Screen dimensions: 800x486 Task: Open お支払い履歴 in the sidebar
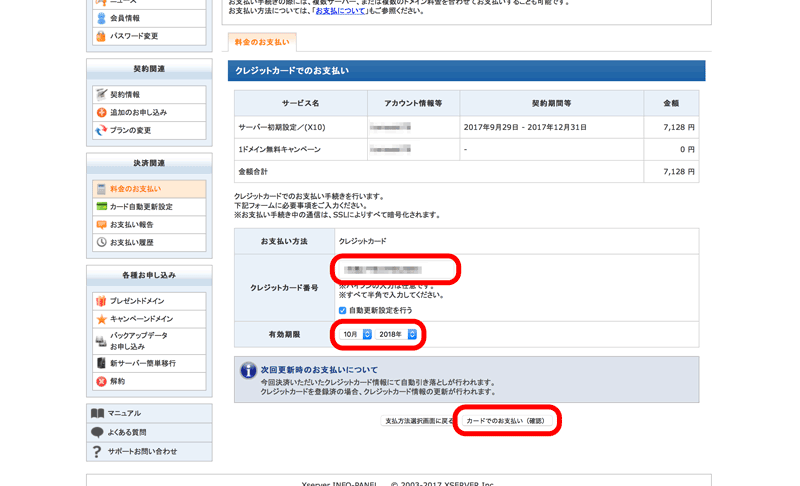pos(149,242)
